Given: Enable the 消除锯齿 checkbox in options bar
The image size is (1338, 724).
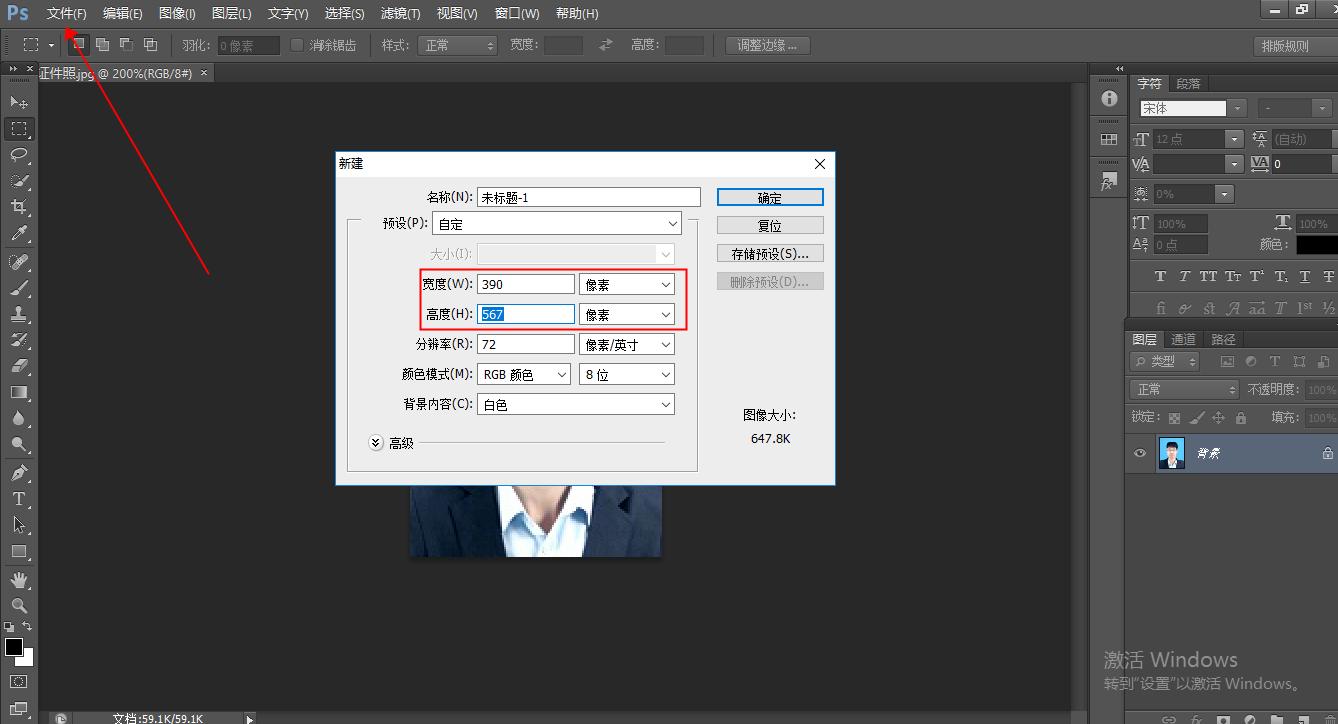Looking at the screenshot, I should tap(297, 44).
